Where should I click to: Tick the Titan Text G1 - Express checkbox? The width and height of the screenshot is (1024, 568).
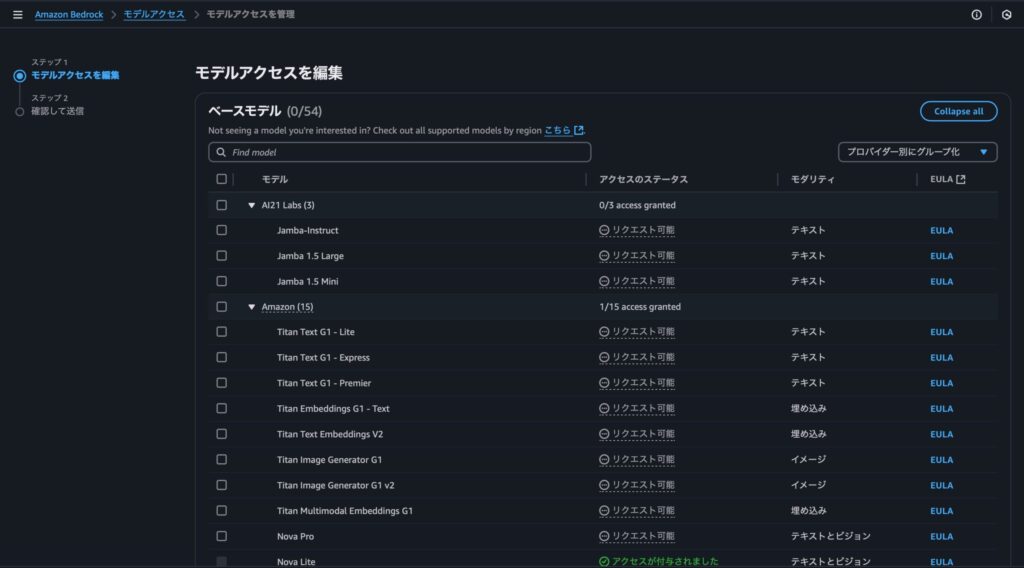click(222, 357)
